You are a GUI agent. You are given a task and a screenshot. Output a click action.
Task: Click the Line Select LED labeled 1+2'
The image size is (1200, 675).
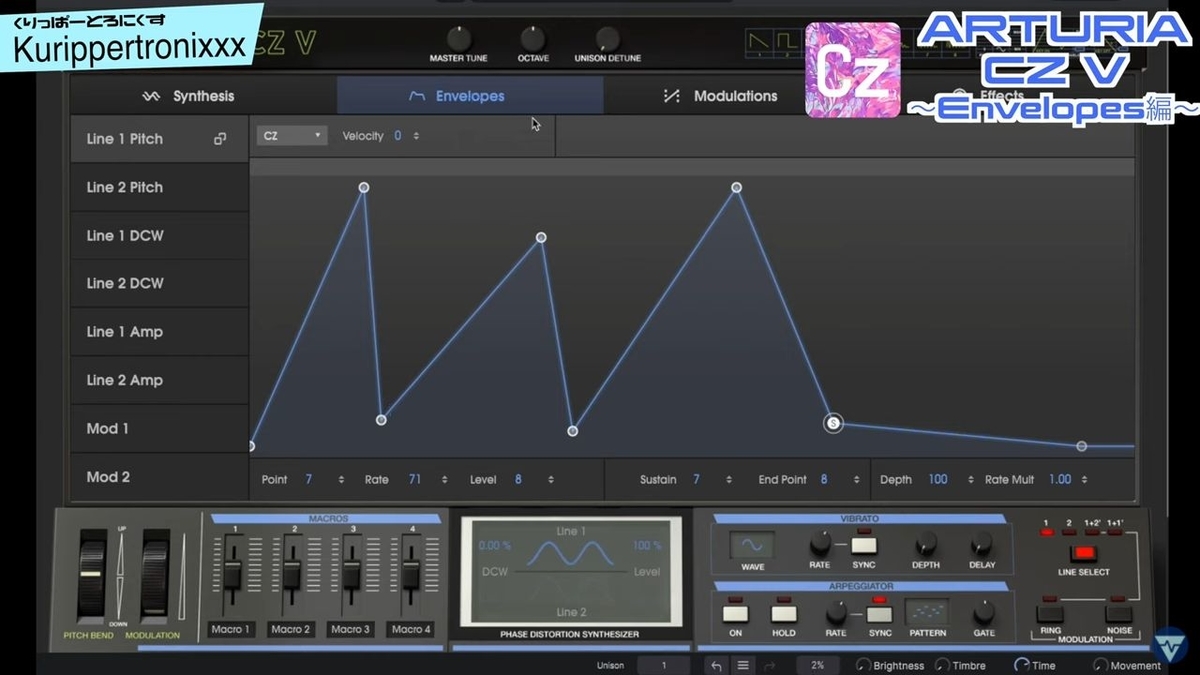[x=1092, y=533]
